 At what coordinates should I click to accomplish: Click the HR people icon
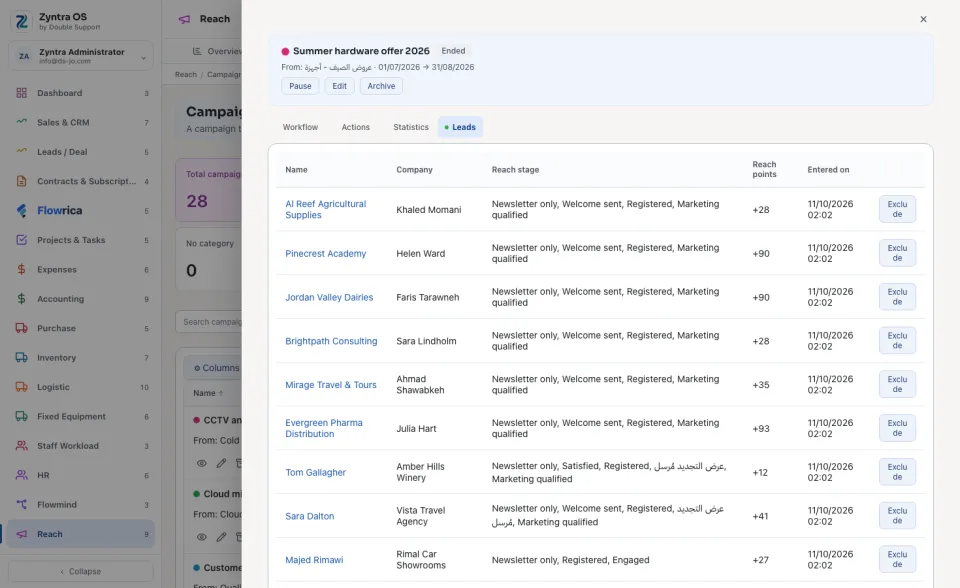21,475
